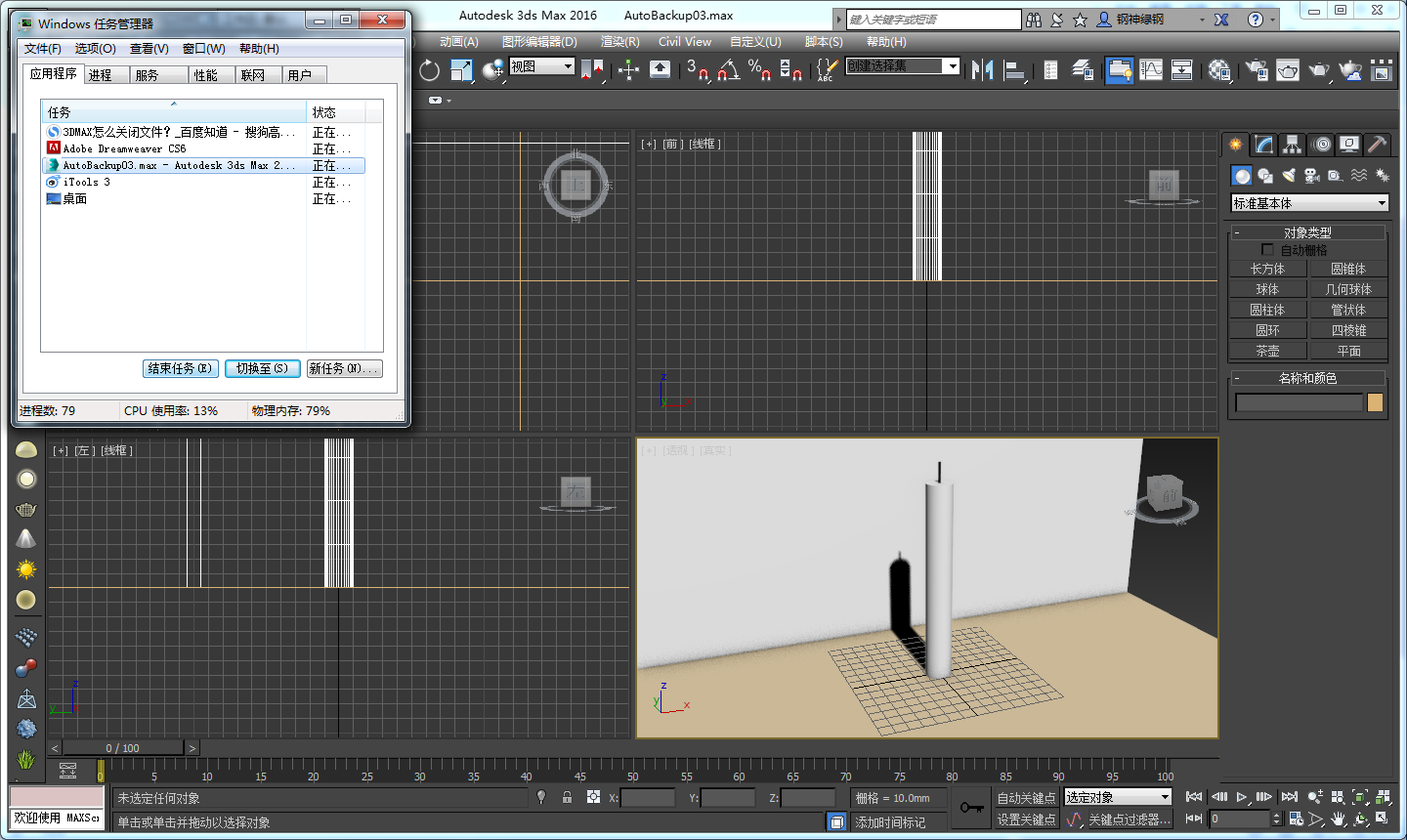Toggle the selection lock icon
Image resolution: width=1407 pixels, height=840 pixels.
pos(567,798)
